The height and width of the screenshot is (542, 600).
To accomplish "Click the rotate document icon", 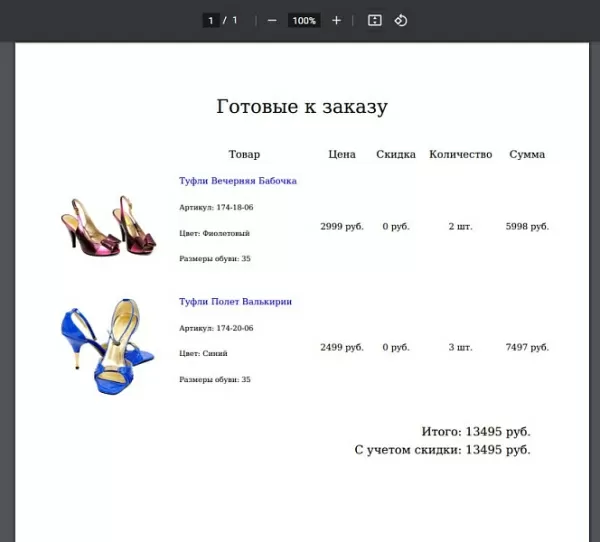I will 401,20.
